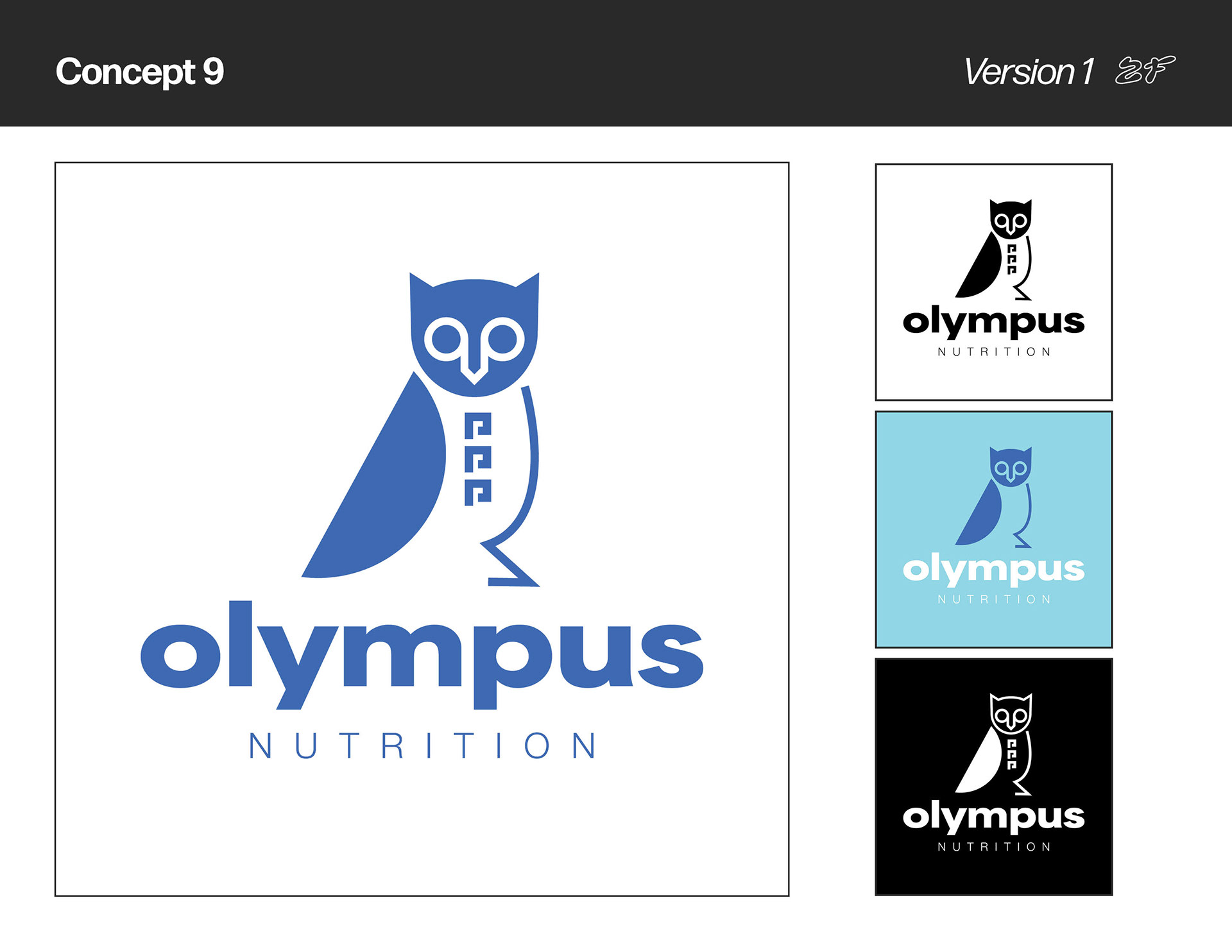Click black olympus wordmark in white thumbnail
The height and width of the screenshot is (952, 1232).
coord(994,322)
